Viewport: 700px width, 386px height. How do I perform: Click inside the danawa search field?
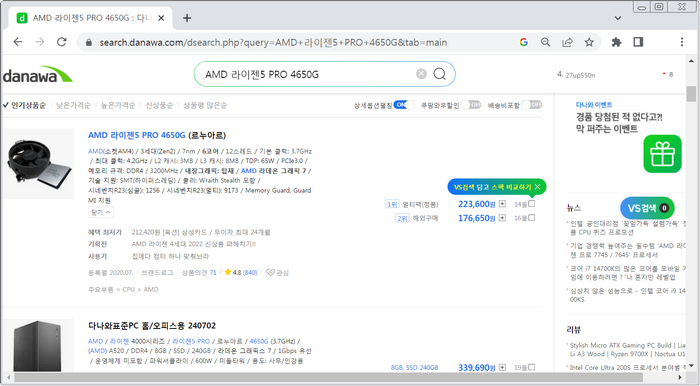tap(308, 74)
